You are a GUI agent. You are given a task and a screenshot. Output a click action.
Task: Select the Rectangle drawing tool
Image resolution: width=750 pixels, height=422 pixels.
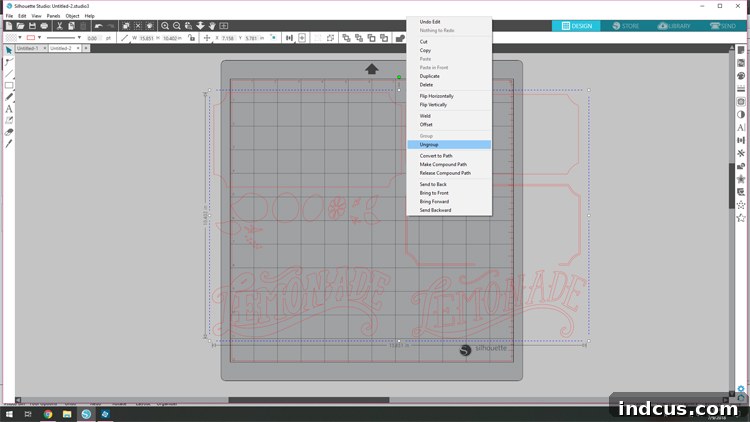[x=9, y=85]
